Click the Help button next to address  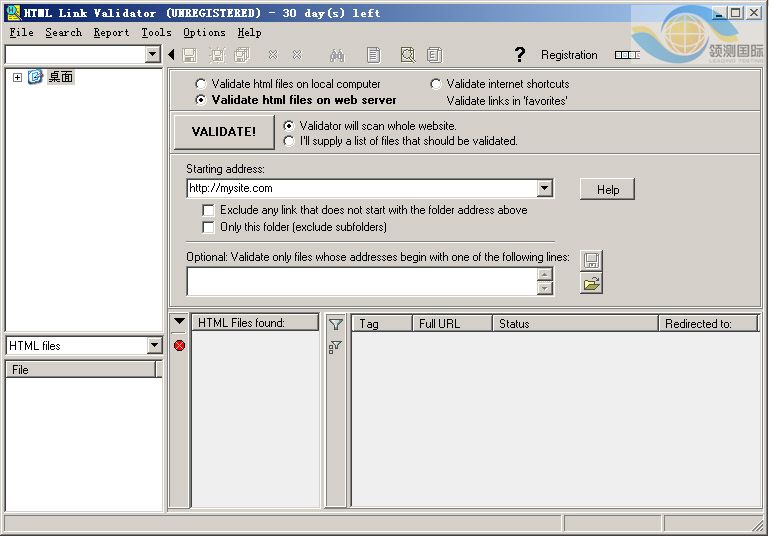click(x=607, y=189)
